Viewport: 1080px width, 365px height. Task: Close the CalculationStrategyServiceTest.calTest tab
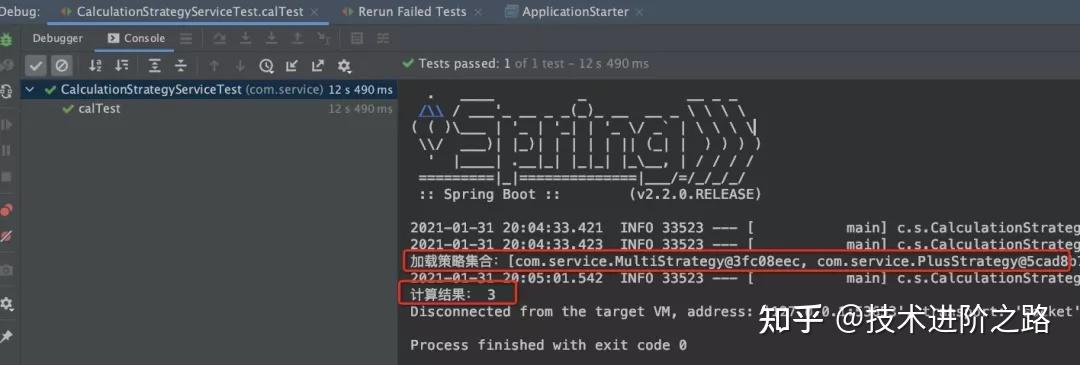coord(315,12)
